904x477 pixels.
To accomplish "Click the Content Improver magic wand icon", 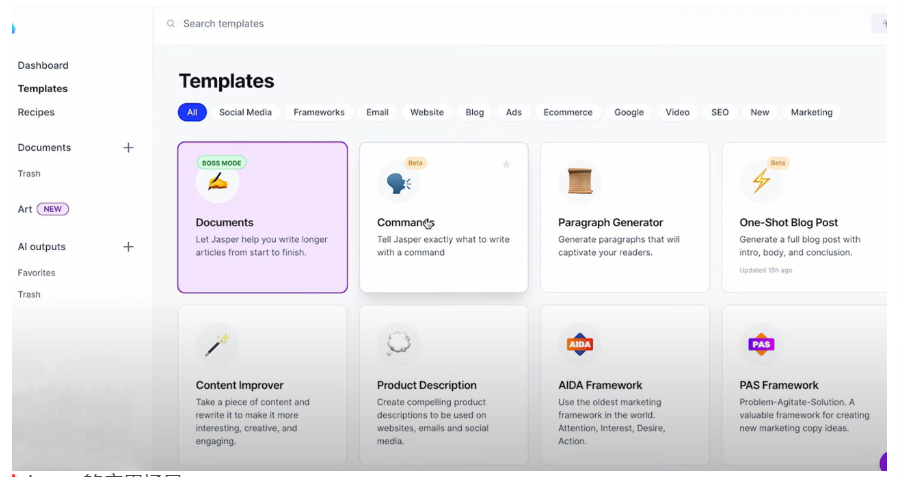I will tap(217, 345).
